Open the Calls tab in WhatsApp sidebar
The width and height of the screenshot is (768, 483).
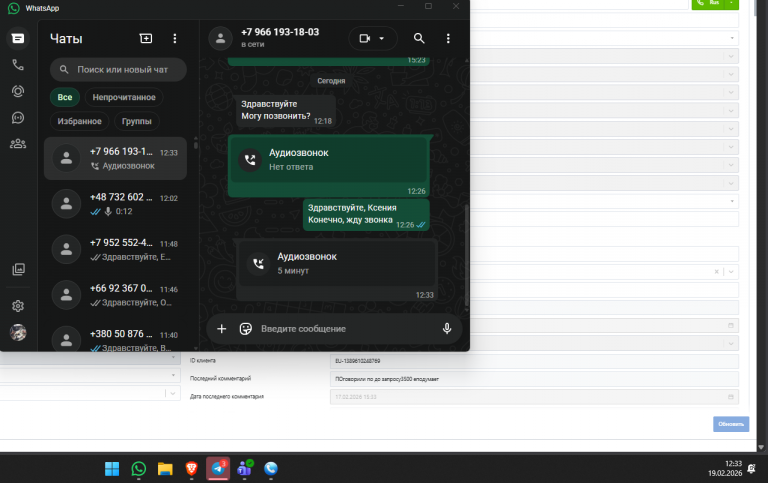18,65
